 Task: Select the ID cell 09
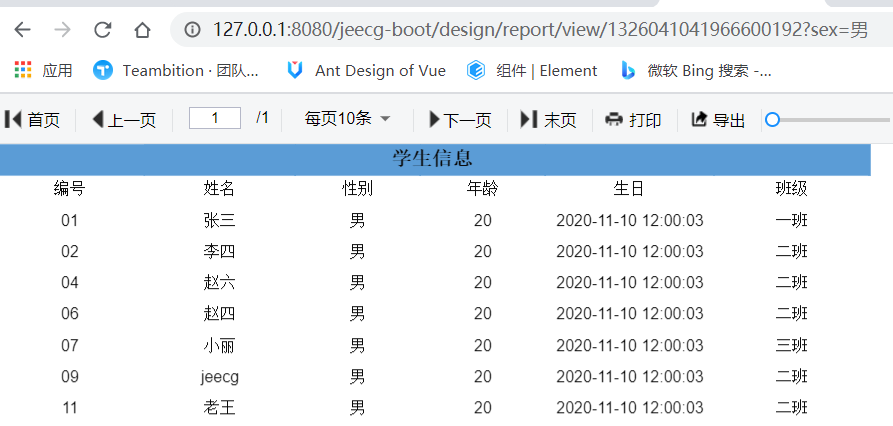coord(69,376)
